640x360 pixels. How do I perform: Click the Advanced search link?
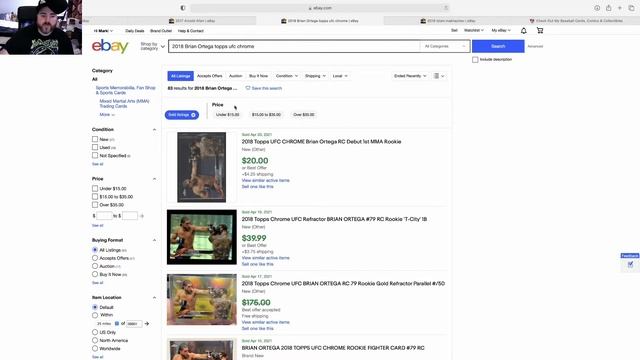click(x=535, y=47)
